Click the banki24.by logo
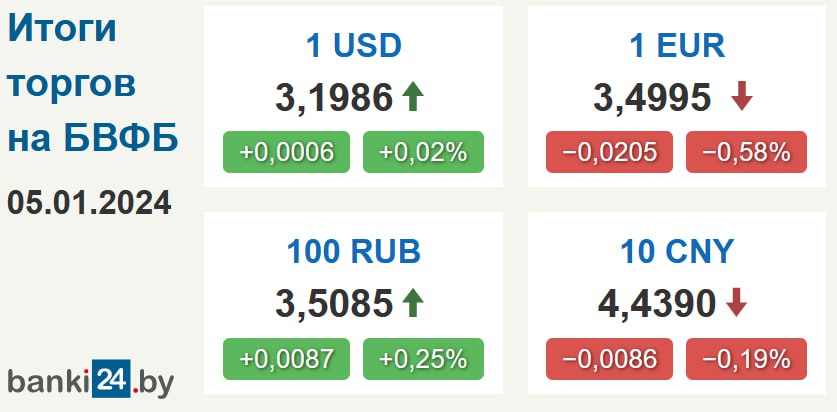Viewport: 837px width, 412px height. pos(91,381)
